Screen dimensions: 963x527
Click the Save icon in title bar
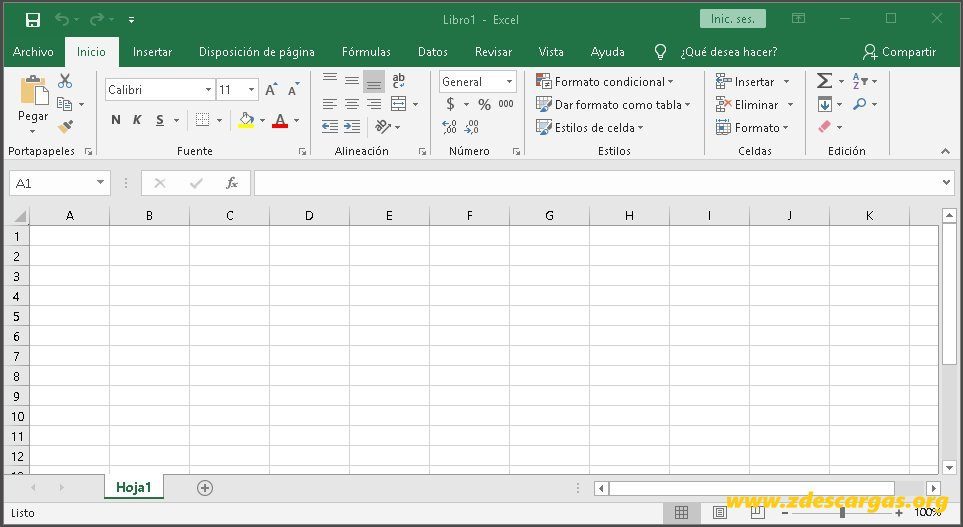33,20
